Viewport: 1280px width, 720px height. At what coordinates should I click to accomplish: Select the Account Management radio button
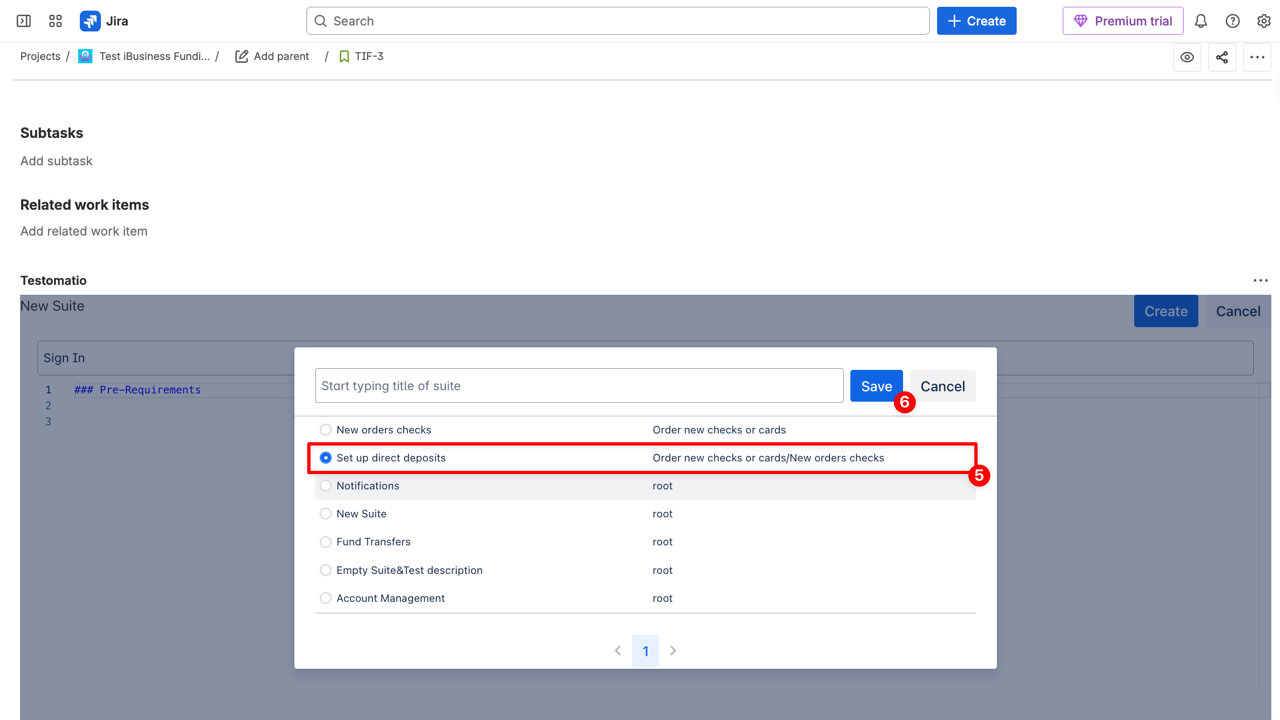coord(325,598)
